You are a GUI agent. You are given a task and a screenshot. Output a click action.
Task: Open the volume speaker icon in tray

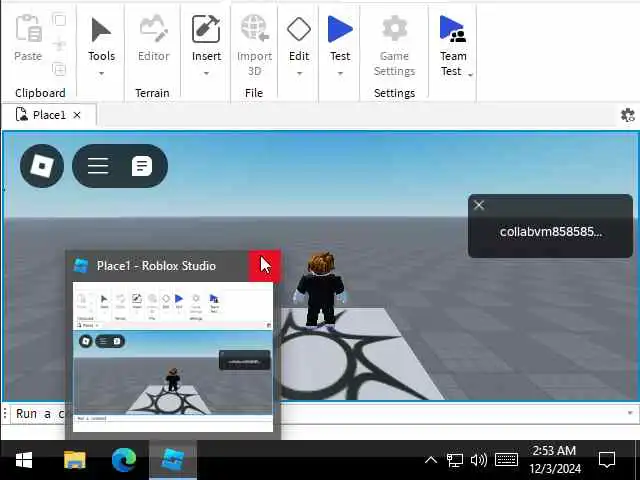(x=478, y=460)
